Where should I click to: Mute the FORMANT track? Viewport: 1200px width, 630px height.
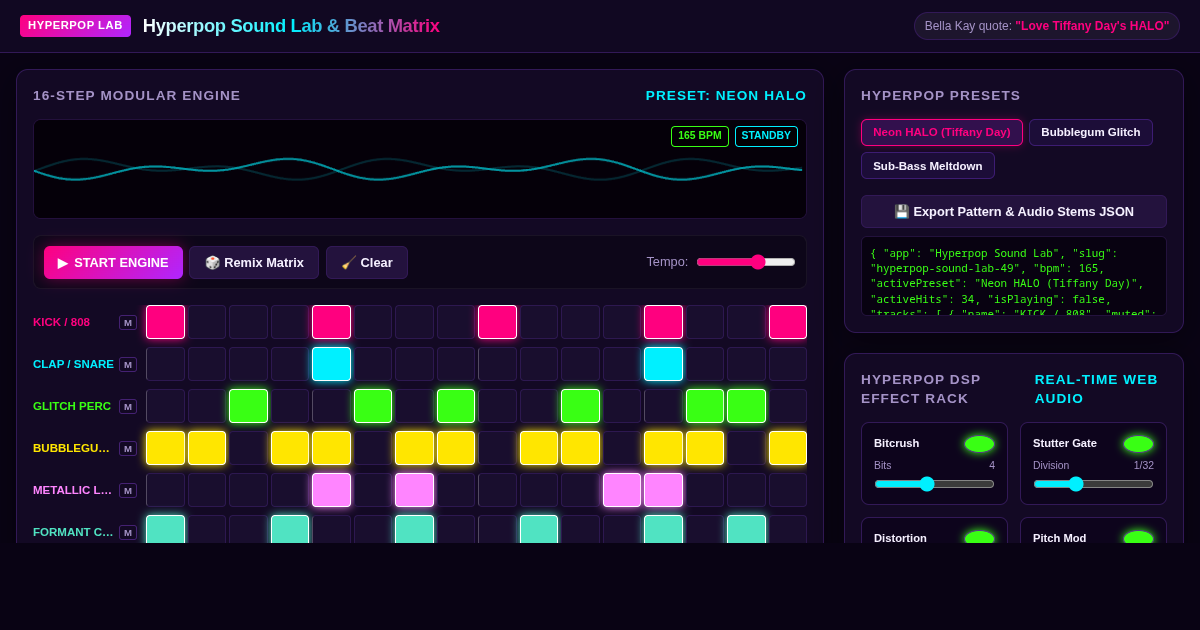[128, 532]
